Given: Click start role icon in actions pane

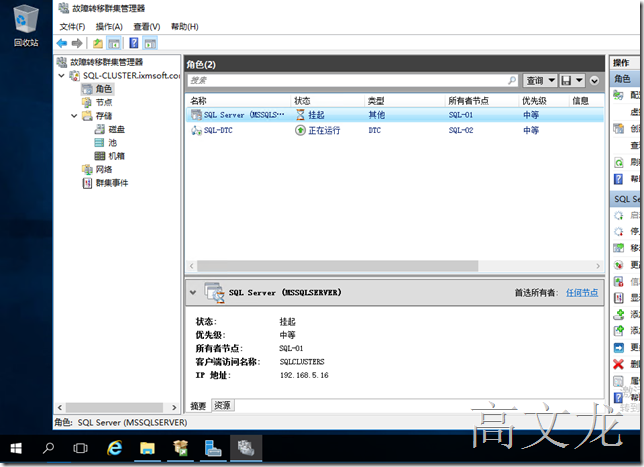Looking at the screenshot, I should pos(618,215).
